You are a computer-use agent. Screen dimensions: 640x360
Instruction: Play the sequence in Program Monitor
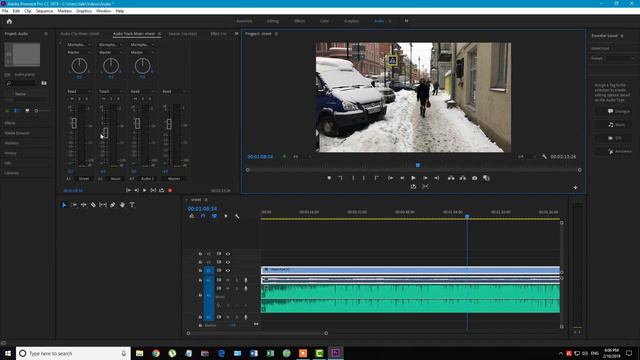(413, 178)
